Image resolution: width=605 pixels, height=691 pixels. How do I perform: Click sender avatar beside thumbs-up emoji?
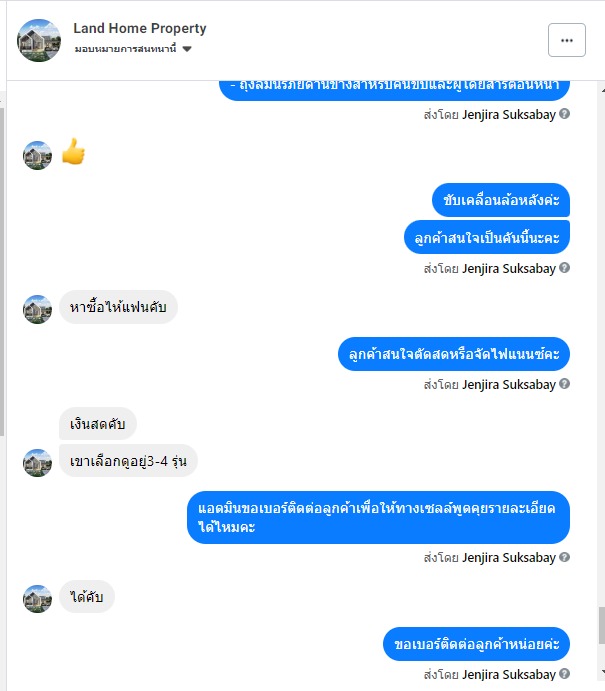[x=37, y=155]
